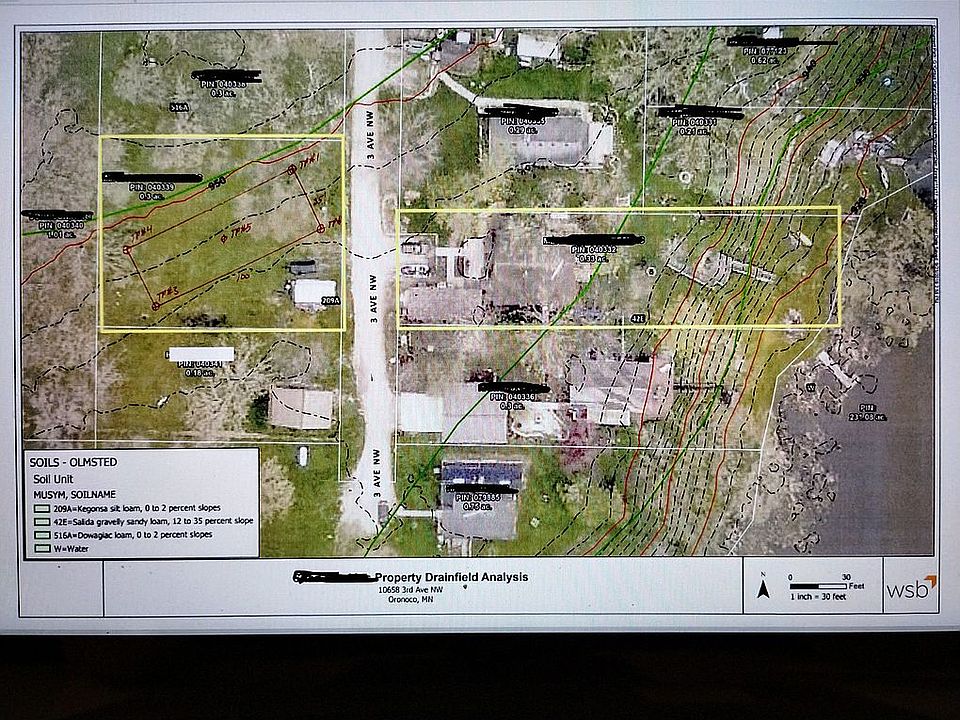The height and width of the screenshot is (720, 960).
Task: Click the SOILS - OLMSTED legend heading
Action: point(70,462)
